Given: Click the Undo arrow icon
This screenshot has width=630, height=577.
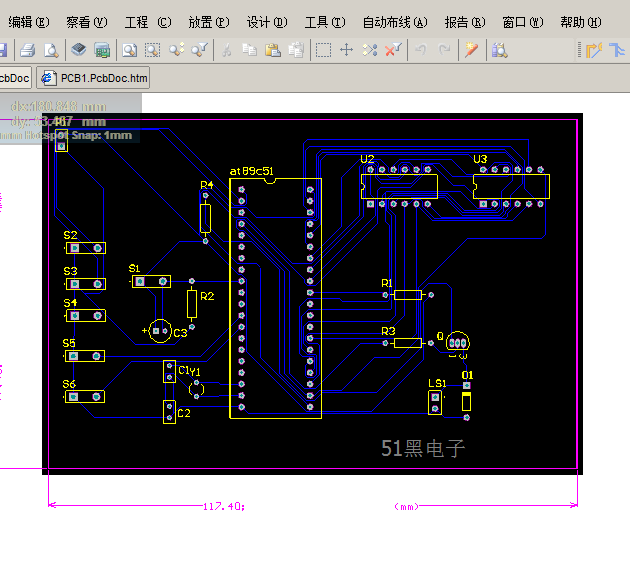Looking at the screenshot, I should tap(421, 50).
